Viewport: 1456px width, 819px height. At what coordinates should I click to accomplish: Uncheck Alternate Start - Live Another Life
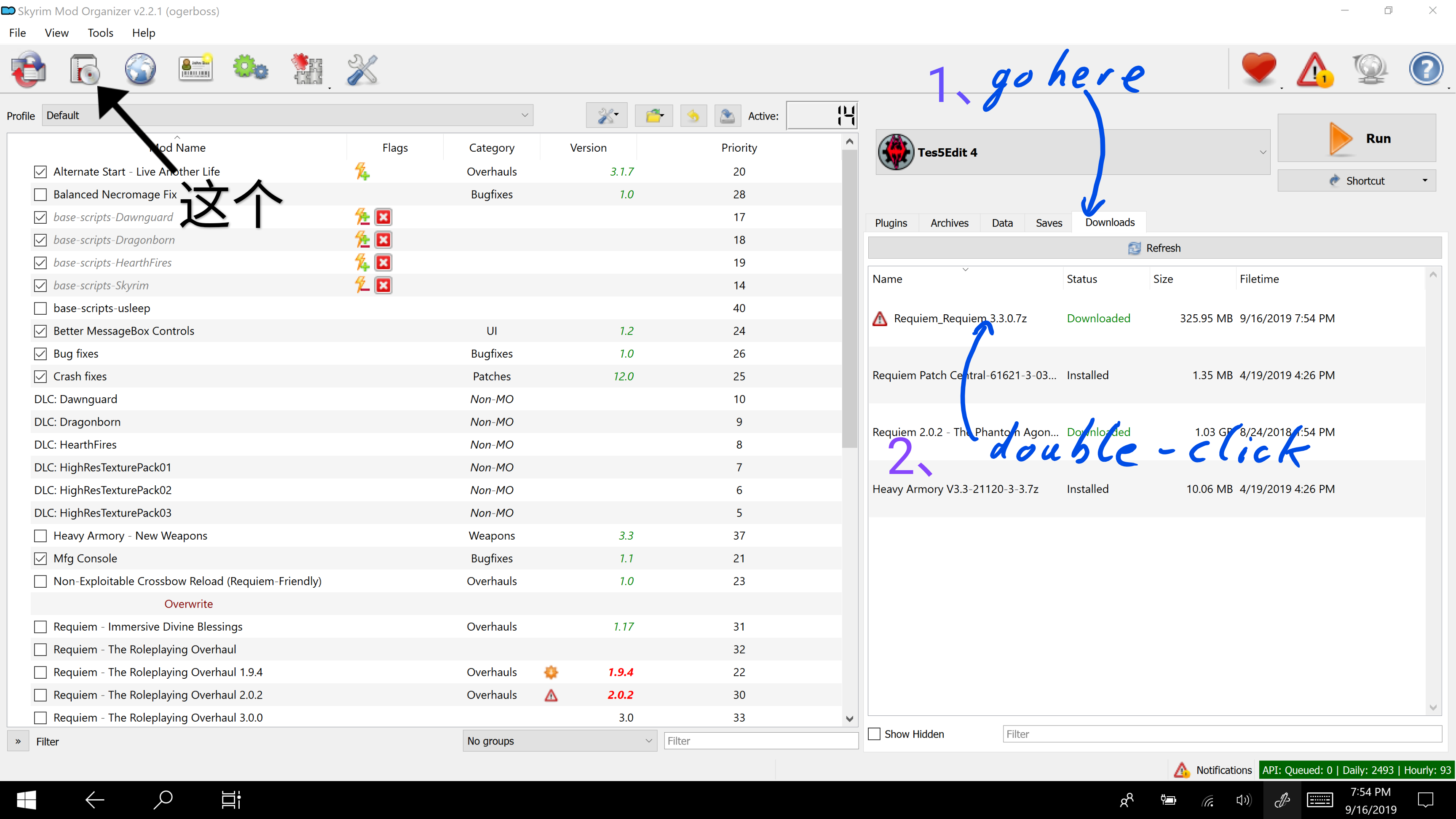(40, 171)
